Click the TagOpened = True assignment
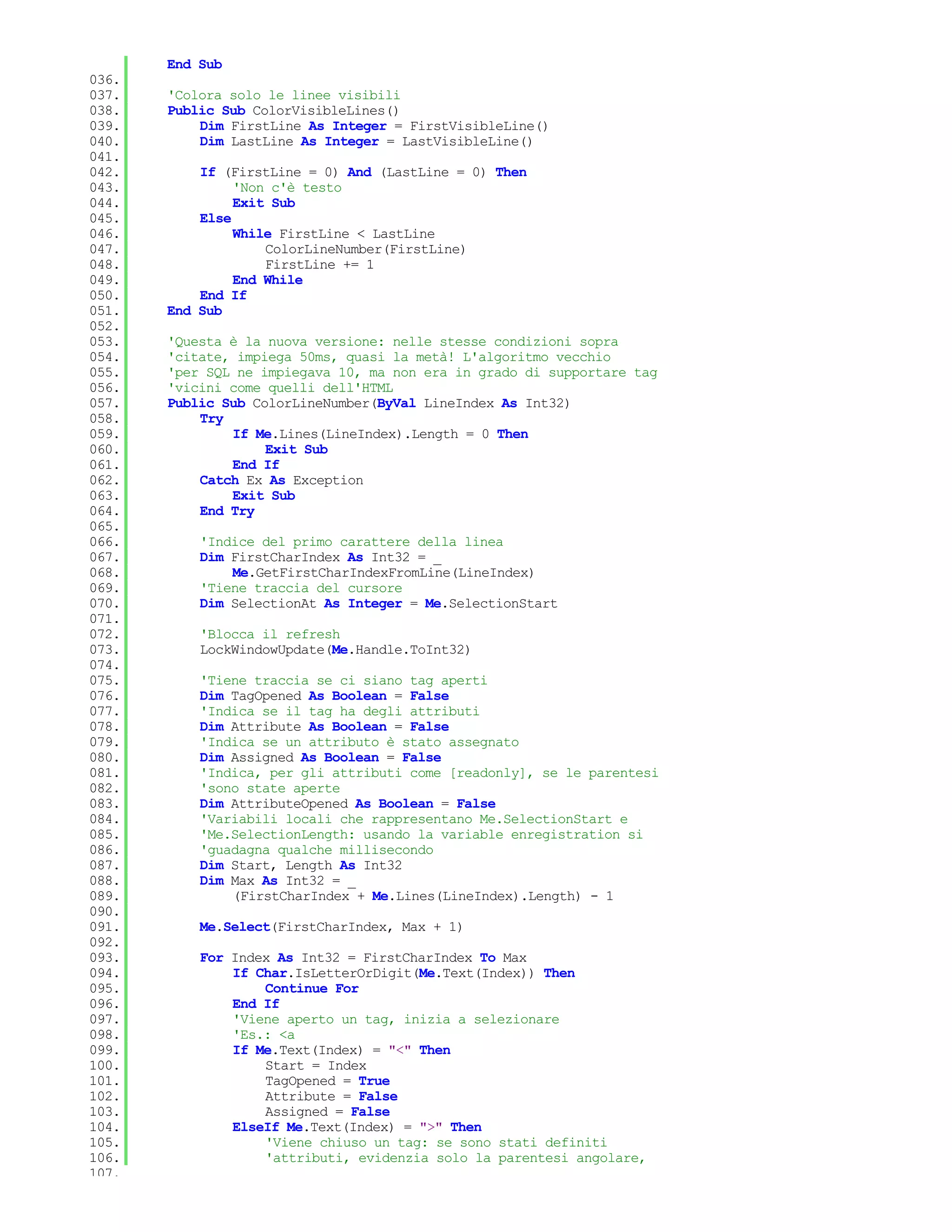952x1232 pixels. 327,1081
